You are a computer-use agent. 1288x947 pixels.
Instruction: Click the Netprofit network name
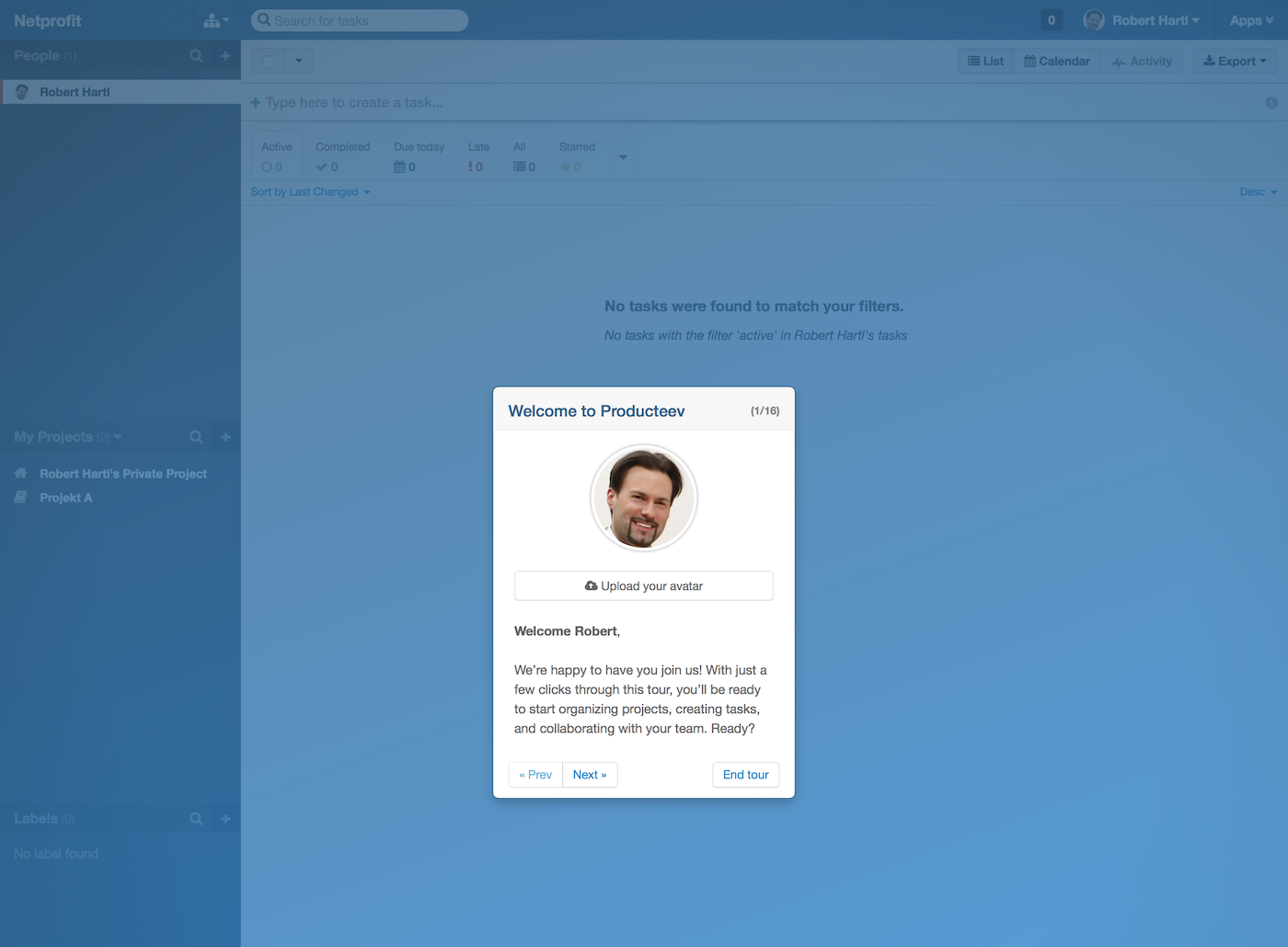48,20
